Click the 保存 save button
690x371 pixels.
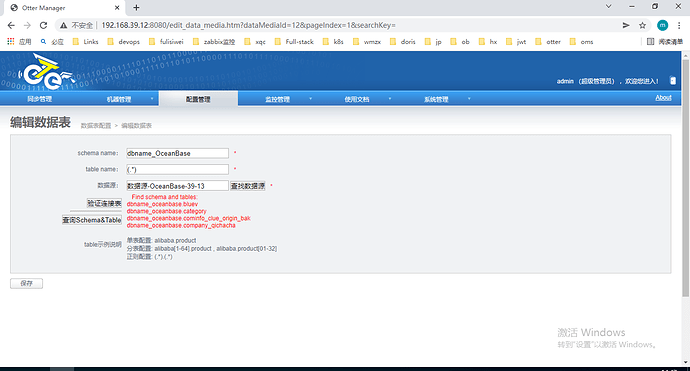click(x=26, y=283)
